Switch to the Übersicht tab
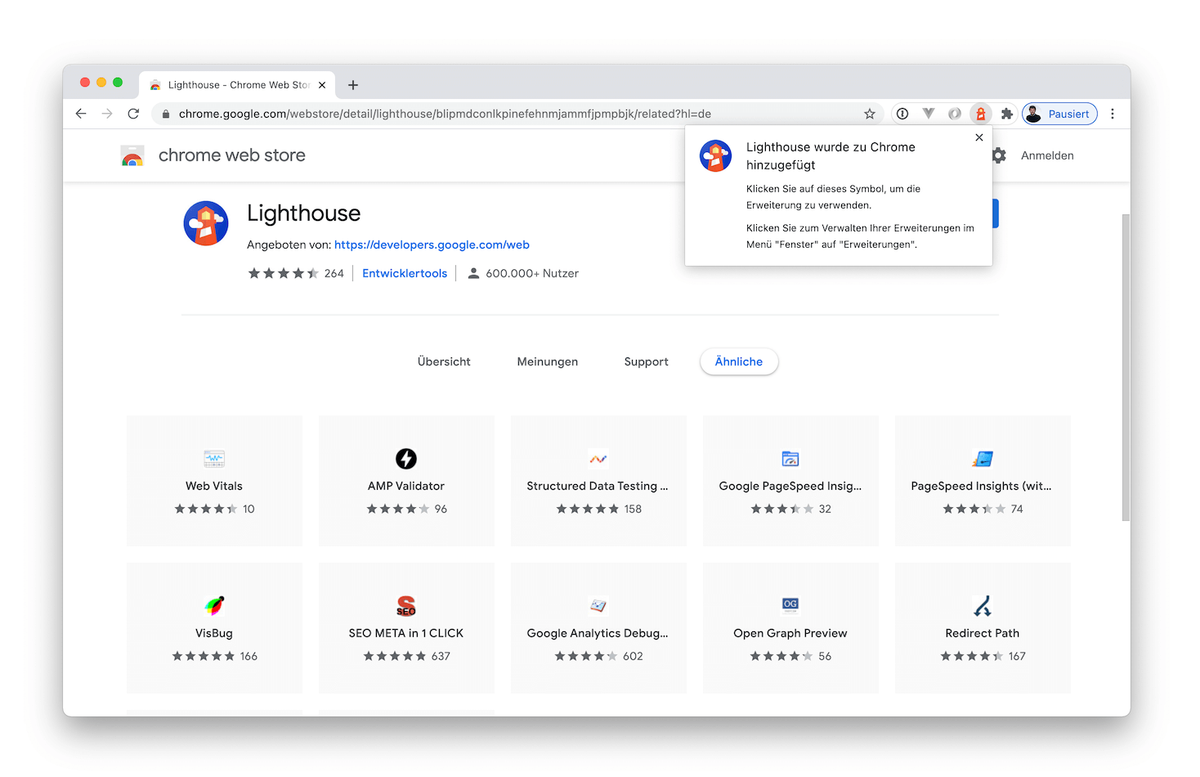Image resolution: width=1200 pixels, height=777 pixels. click(x=444, y=362)
